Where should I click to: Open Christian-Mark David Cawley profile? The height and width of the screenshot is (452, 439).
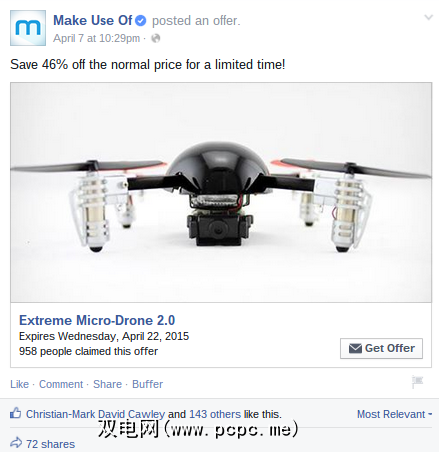(95, 414)
